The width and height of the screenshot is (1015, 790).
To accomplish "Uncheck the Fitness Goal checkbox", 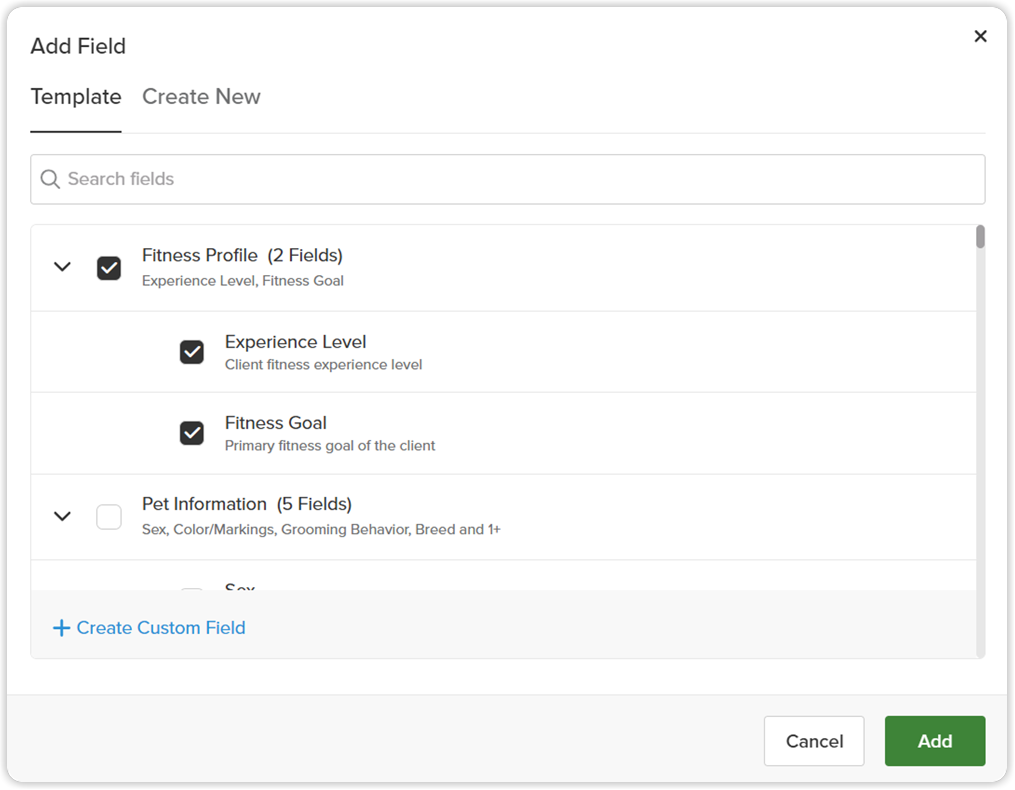I will pos(192,433).
